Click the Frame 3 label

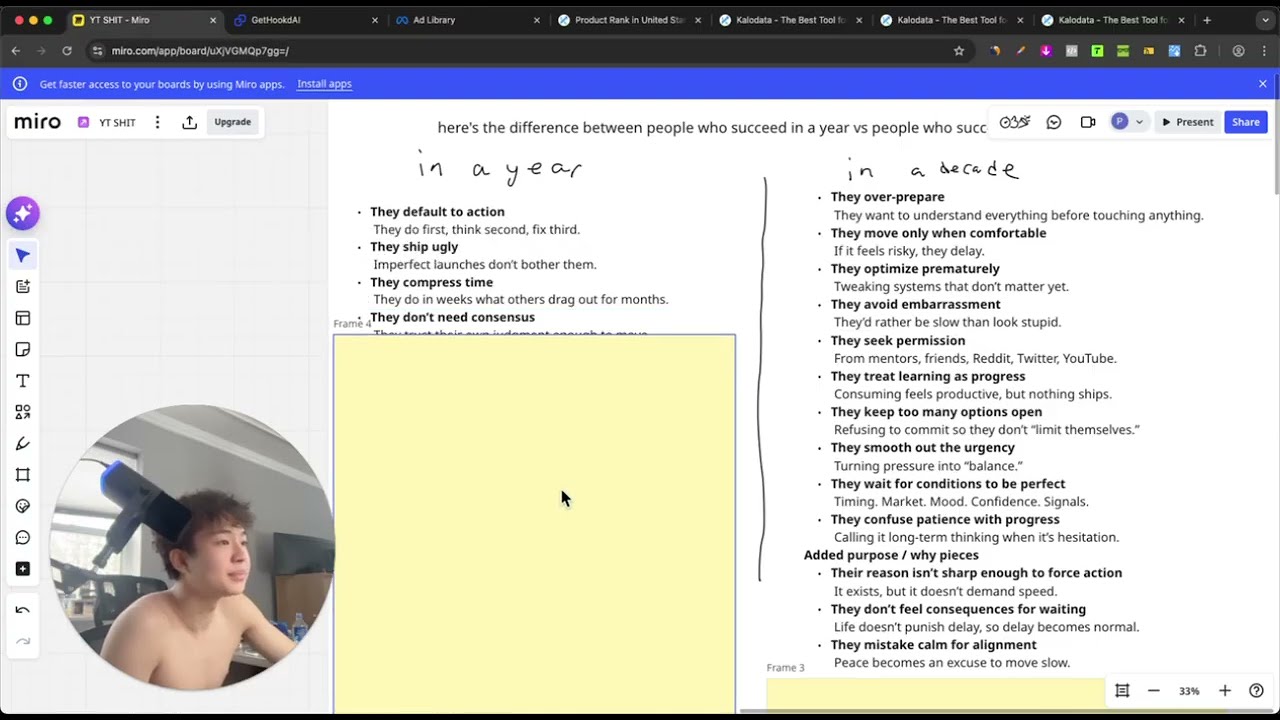coord(785,668)
